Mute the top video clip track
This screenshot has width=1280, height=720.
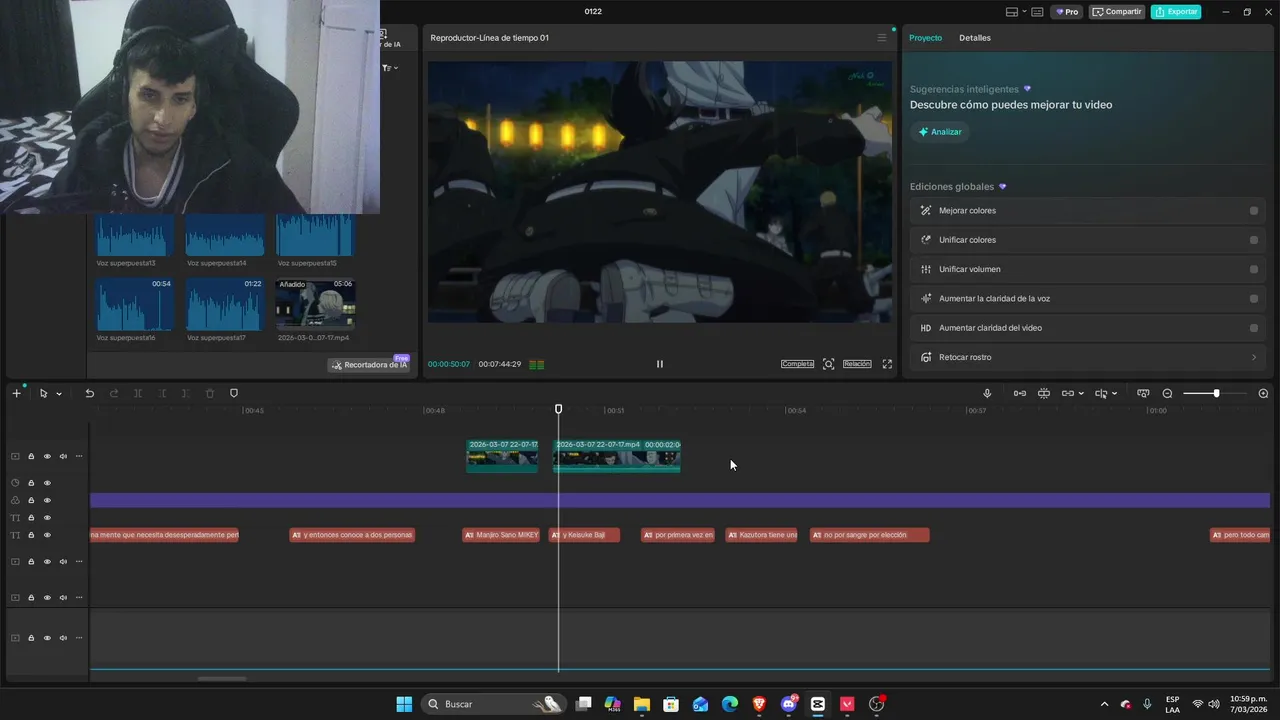(x=63, y=456)
